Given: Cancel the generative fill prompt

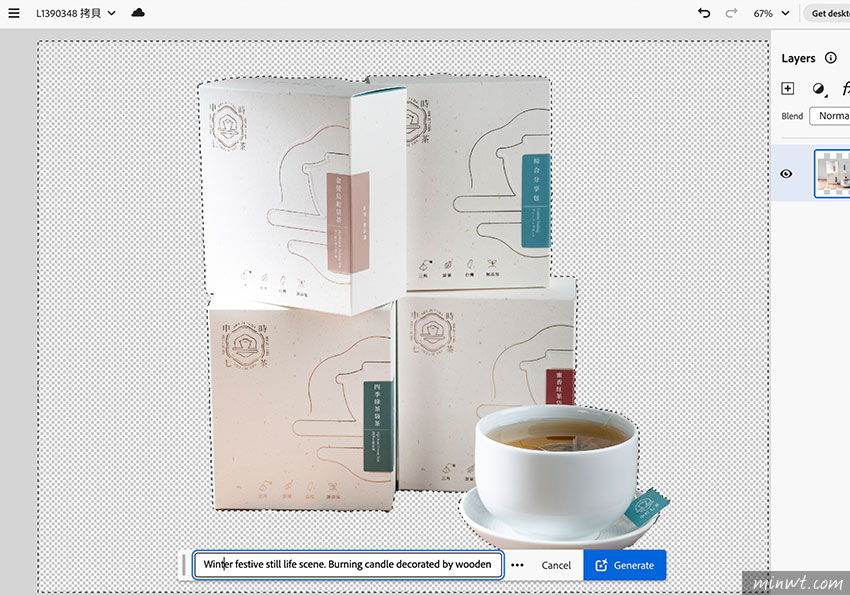Looking at the screenshot, I should (x=556, y=565).
